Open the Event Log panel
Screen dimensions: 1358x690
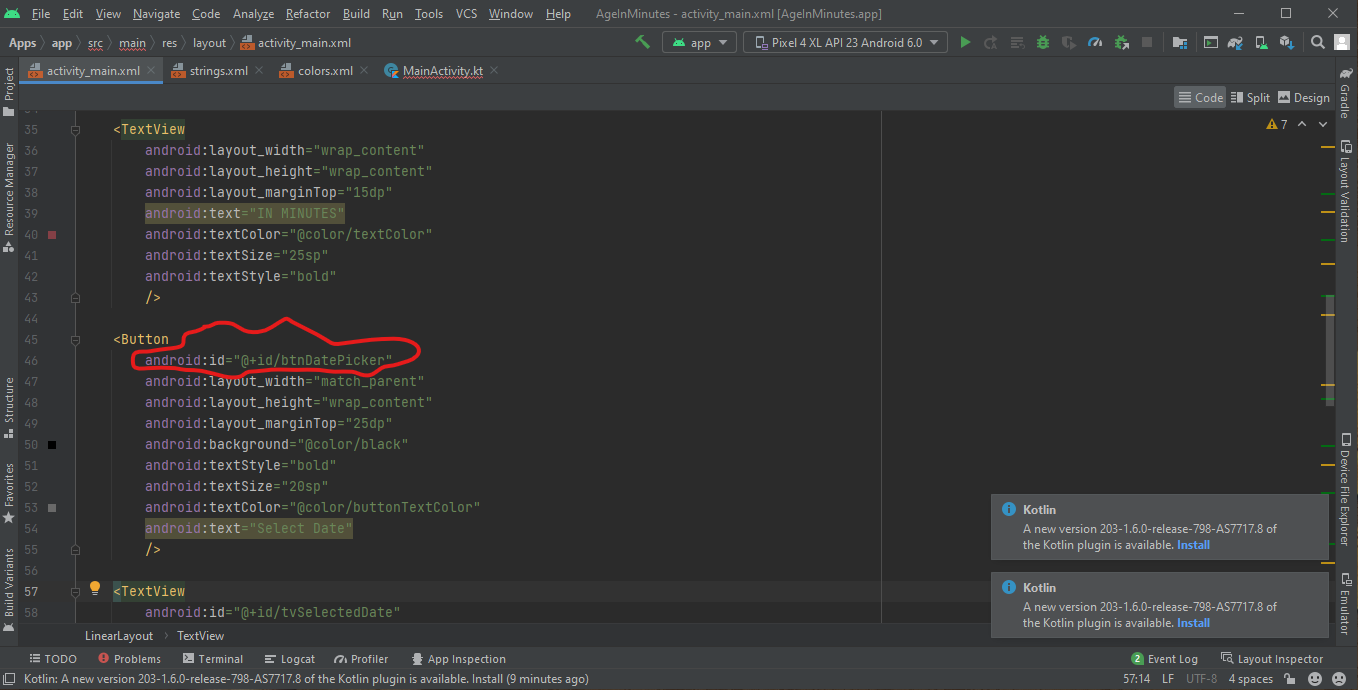(x=1164, y=659)
